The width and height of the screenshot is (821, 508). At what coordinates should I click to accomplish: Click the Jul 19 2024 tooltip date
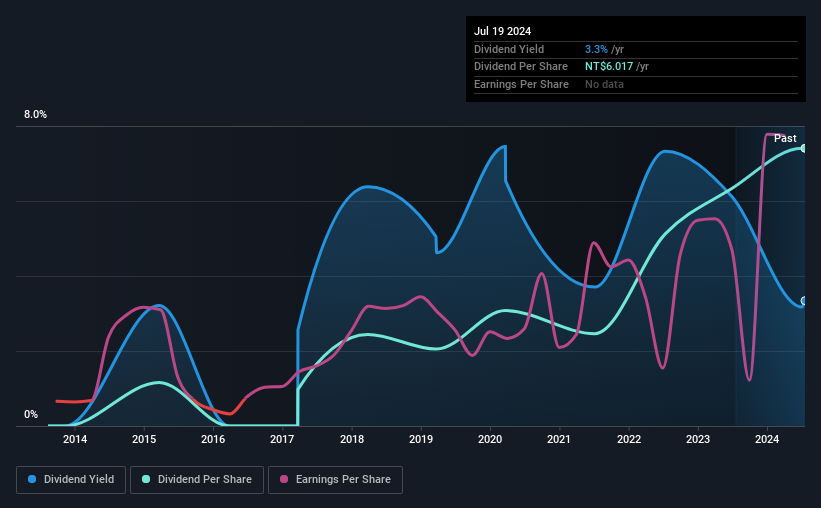(503, 31)
